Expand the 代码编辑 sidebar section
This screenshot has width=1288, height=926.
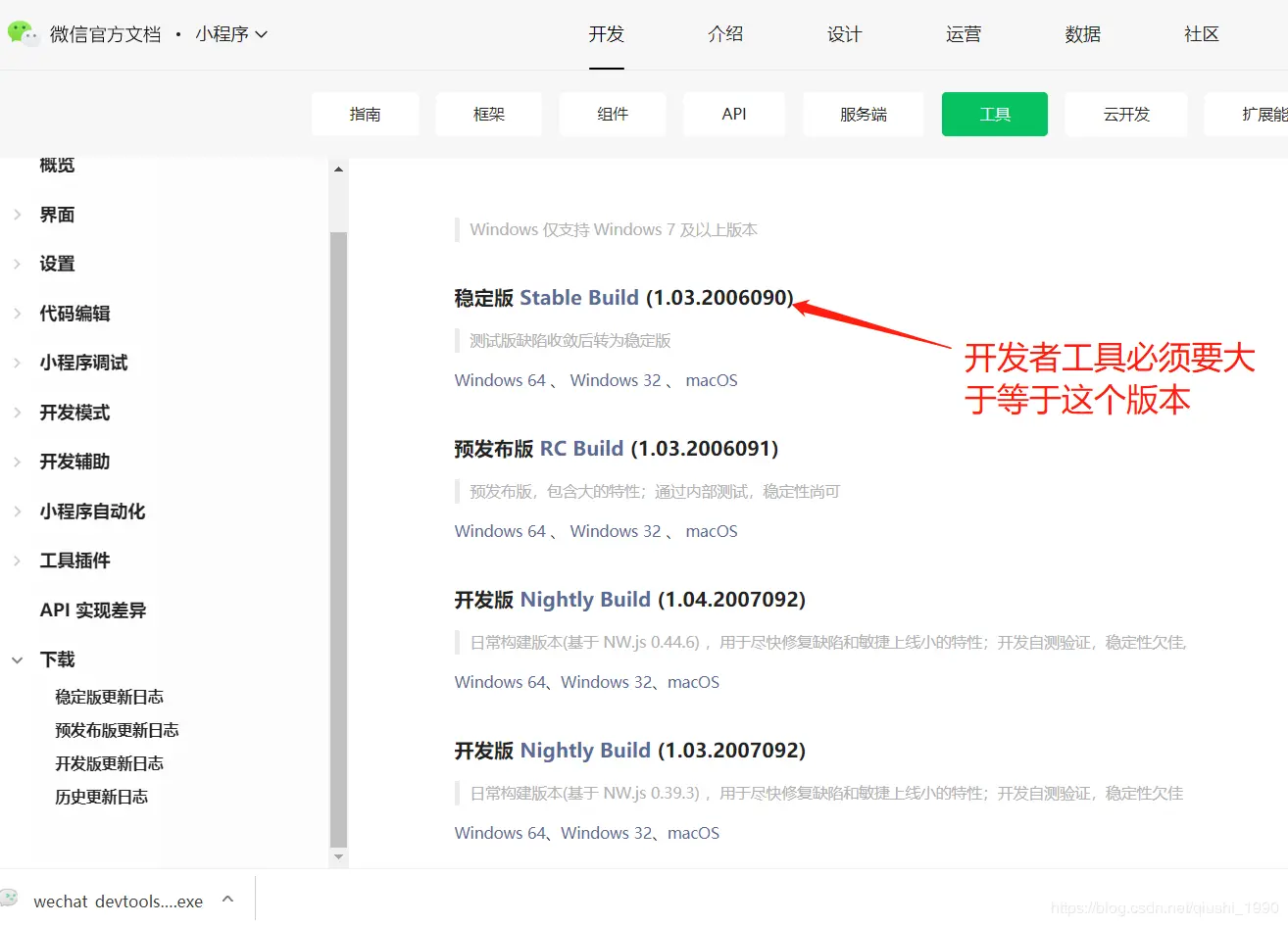coord(17,314)
